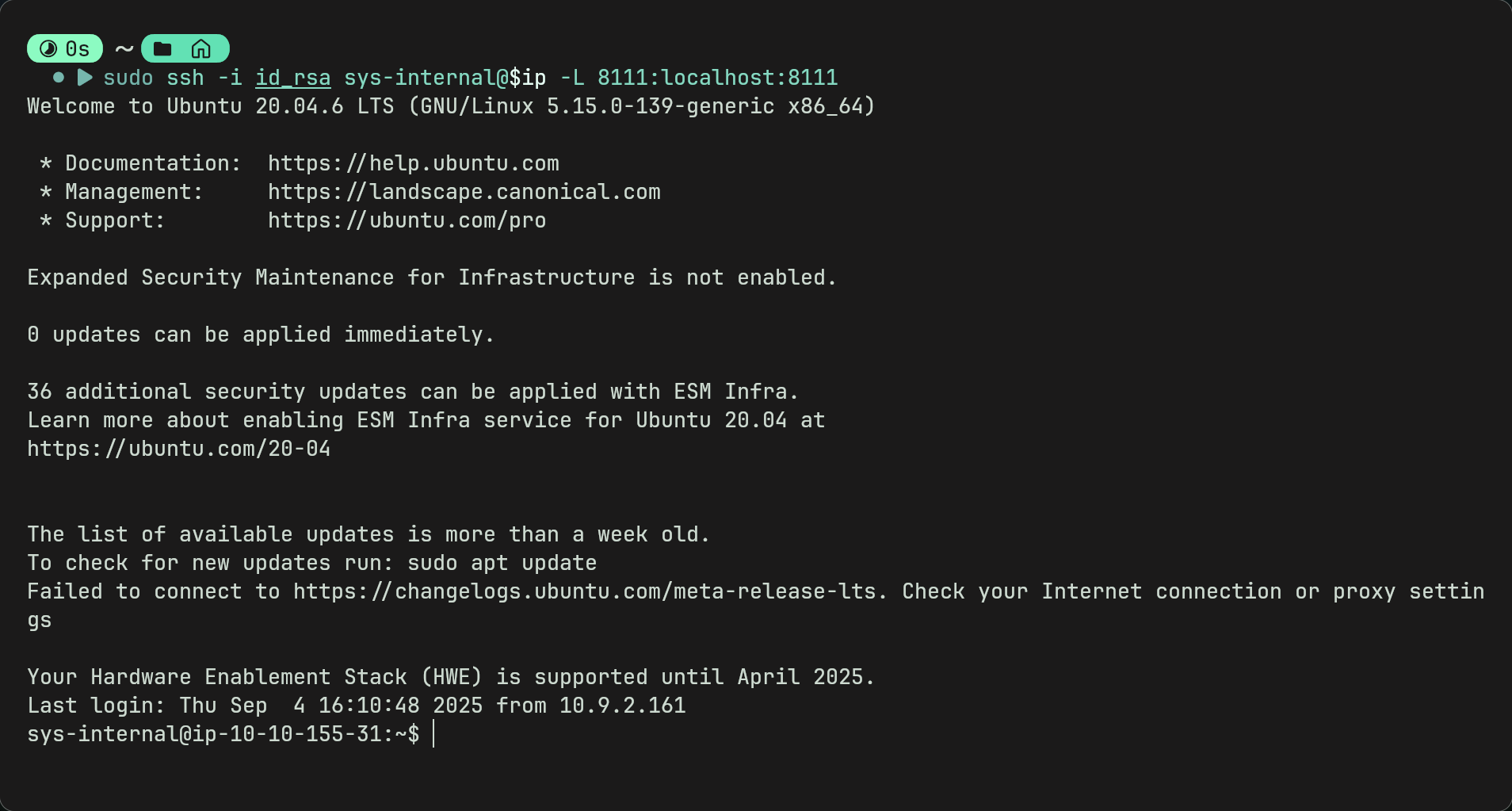The height and width of the screenshot is (811, 1512).
Task: Click the 'sudo apt update' command text
Action: [502, 563]
